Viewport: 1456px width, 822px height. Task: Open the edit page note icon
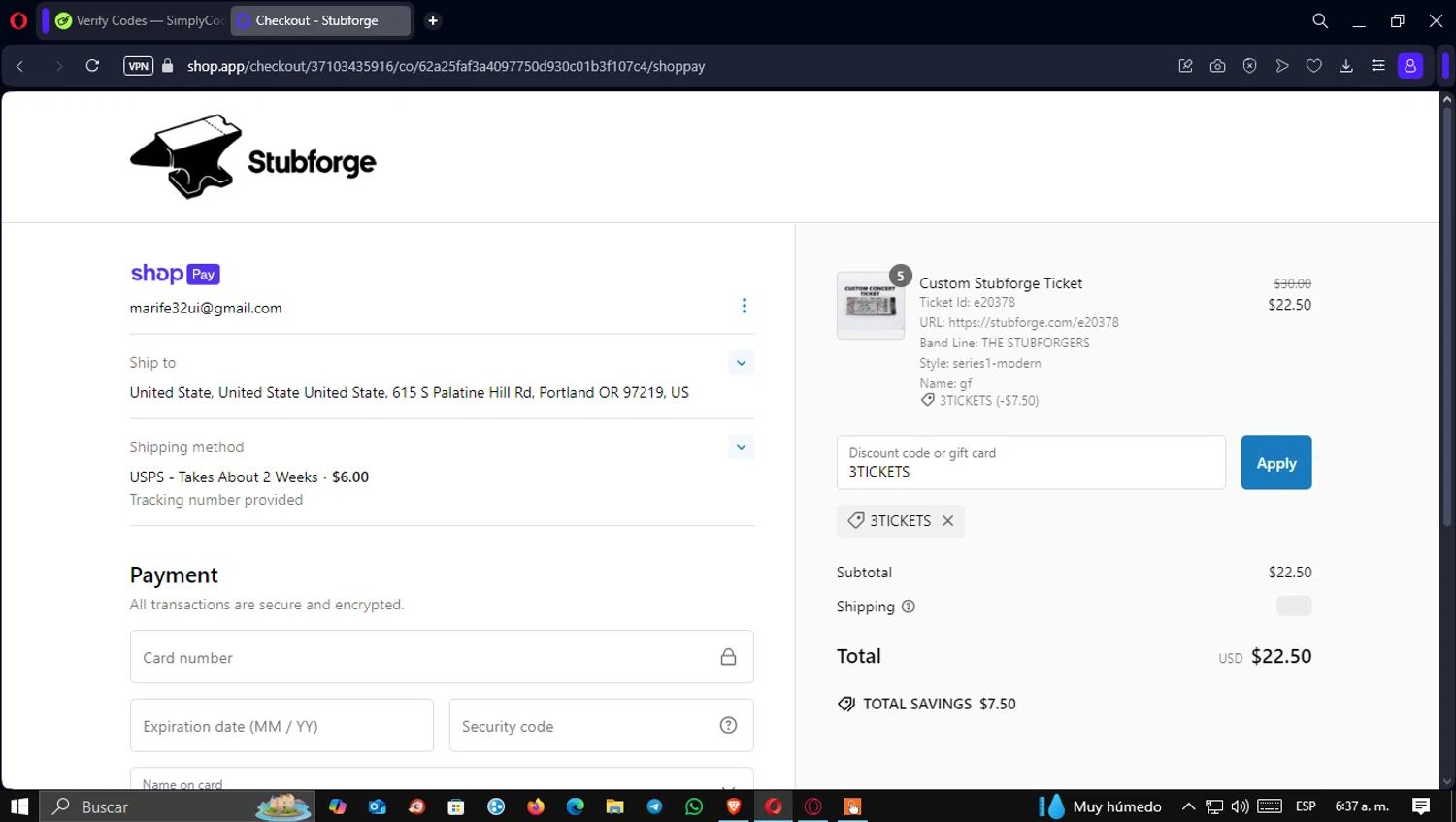[1185, 66]
